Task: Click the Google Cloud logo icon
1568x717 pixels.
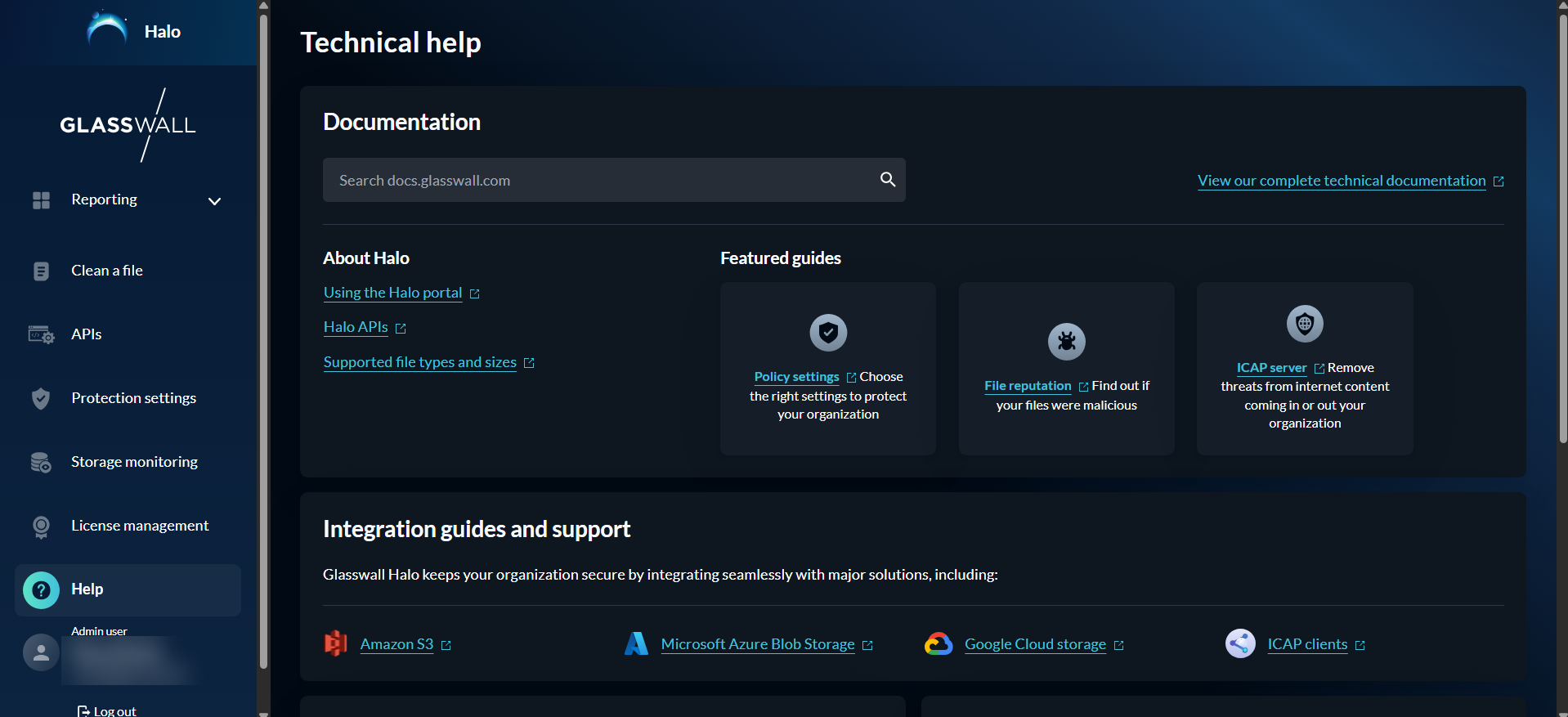Action: [939, 644]
